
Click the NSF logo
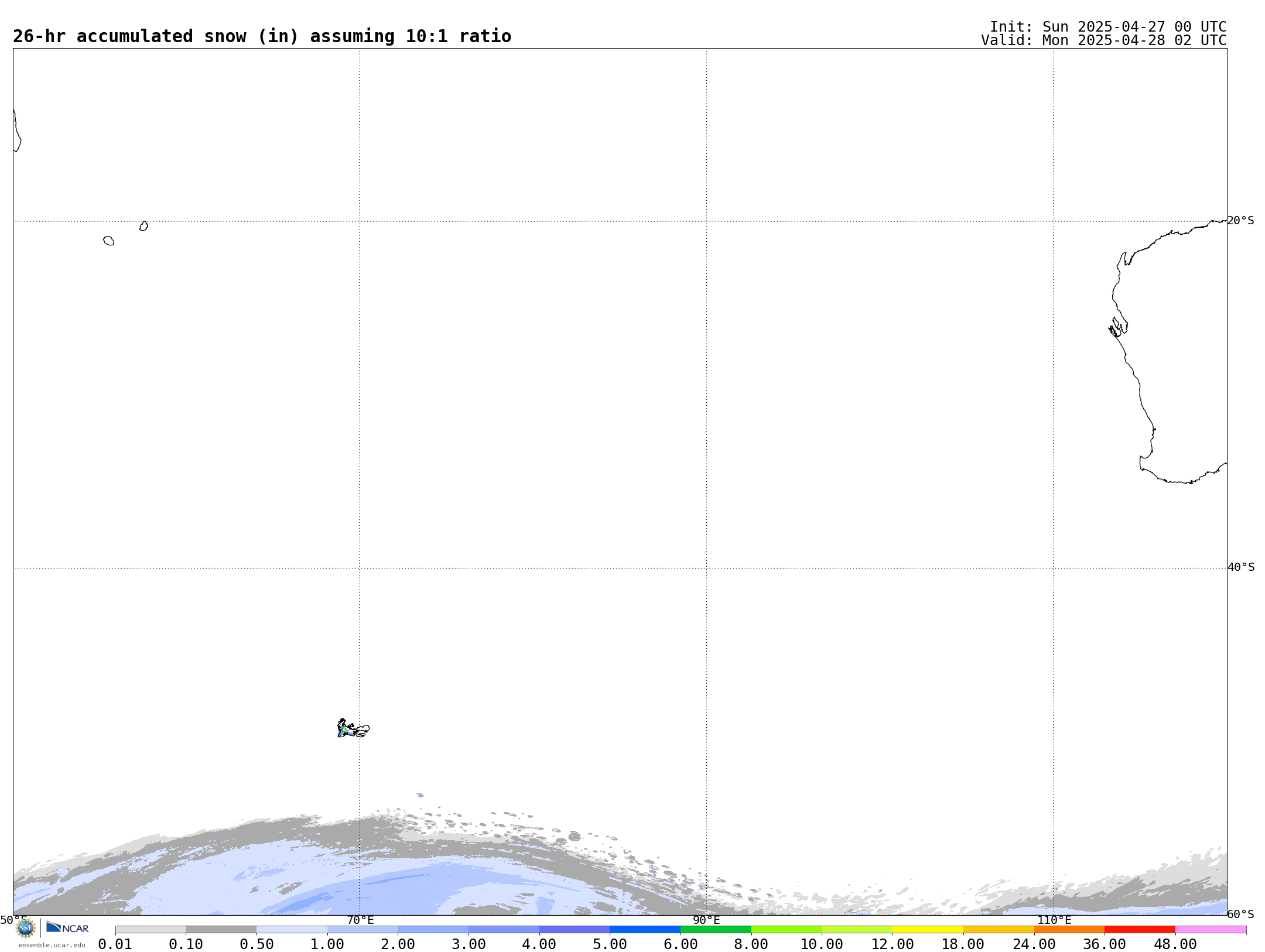[x=26, y=927]
